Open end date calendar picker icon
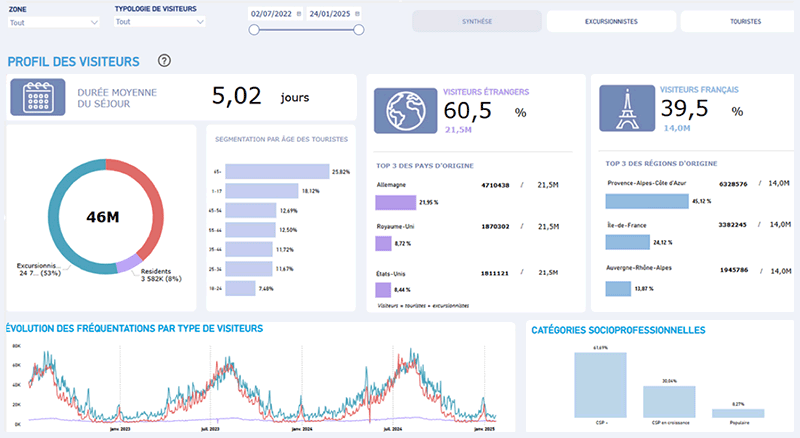Image resolution: width=800 pixels, height=438 pixels. coord(357,14)
